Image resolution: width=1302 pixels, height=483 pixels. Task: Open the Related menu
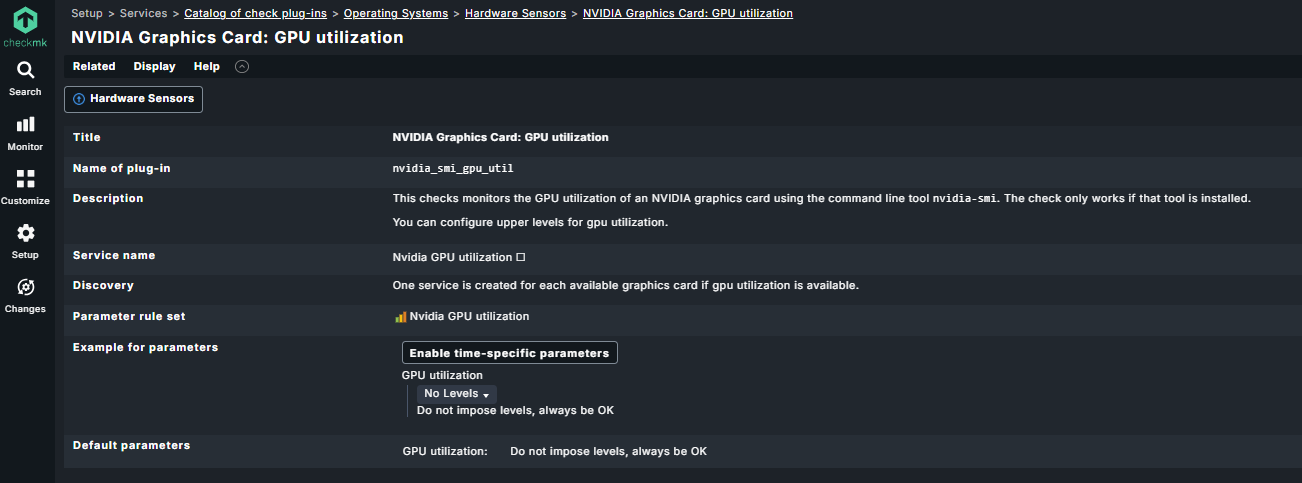(94, 67)
